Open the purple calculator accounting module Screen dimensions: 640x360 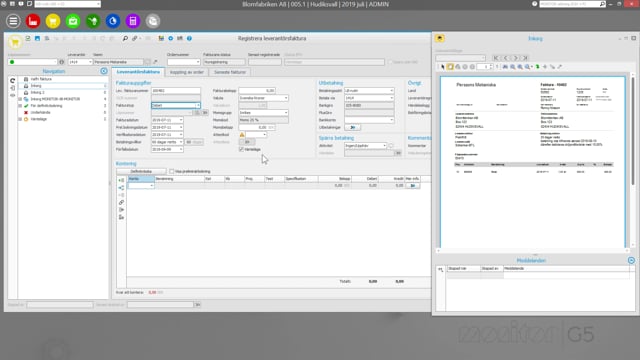(133, 21)
